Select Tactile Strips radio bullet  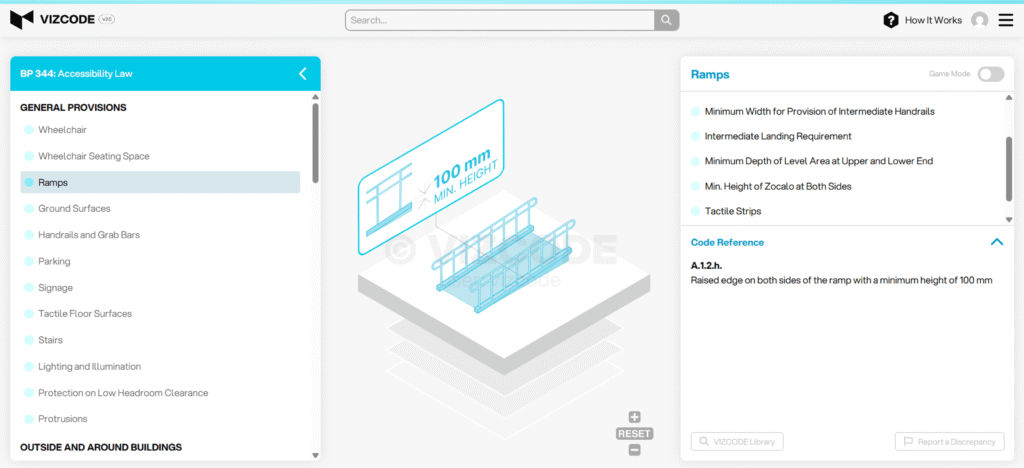[x=696, y=211]
